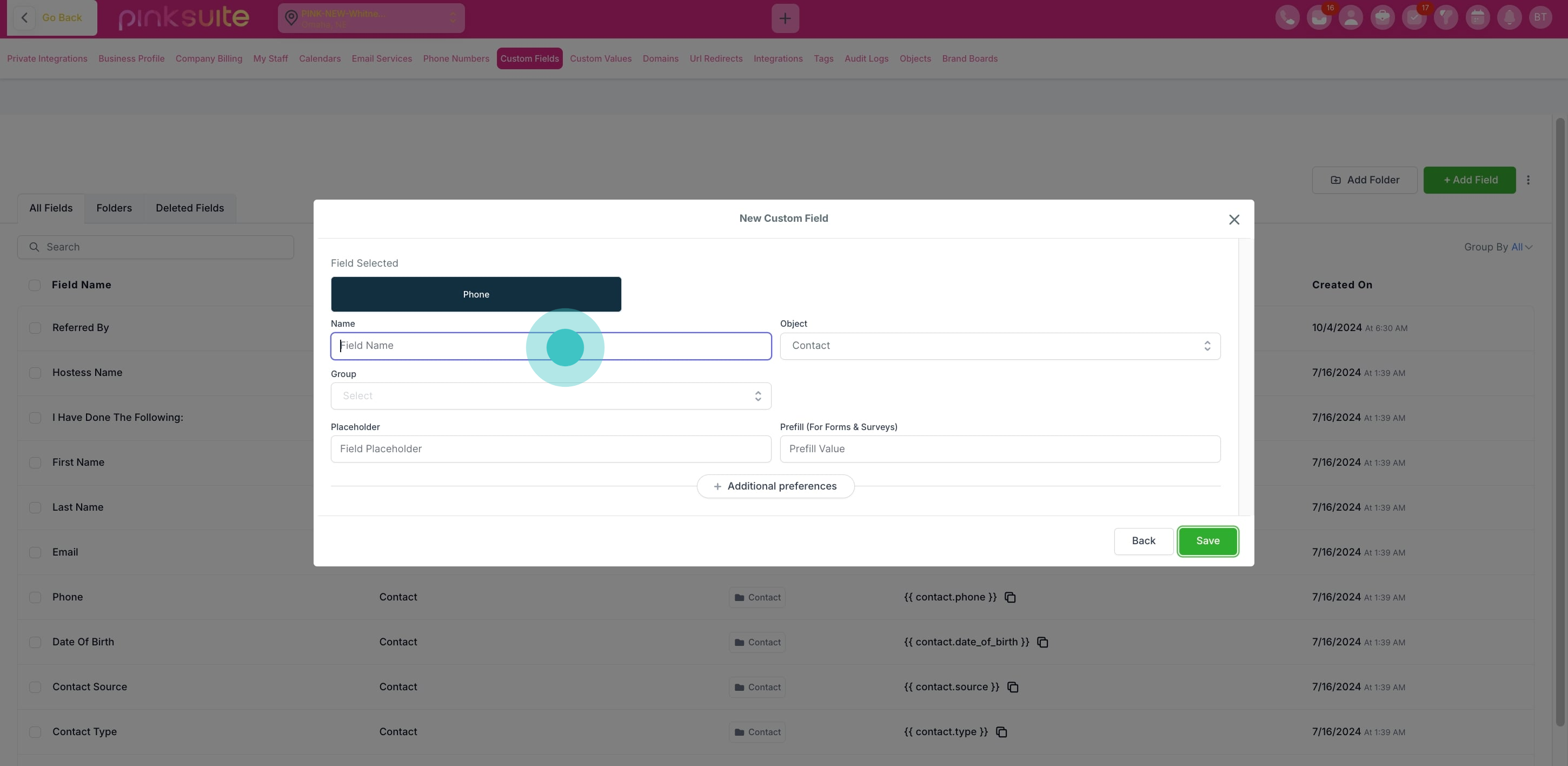Check the Phone field row checkbox
Viewport: 1568px width, 766px height.
point(35,597)
